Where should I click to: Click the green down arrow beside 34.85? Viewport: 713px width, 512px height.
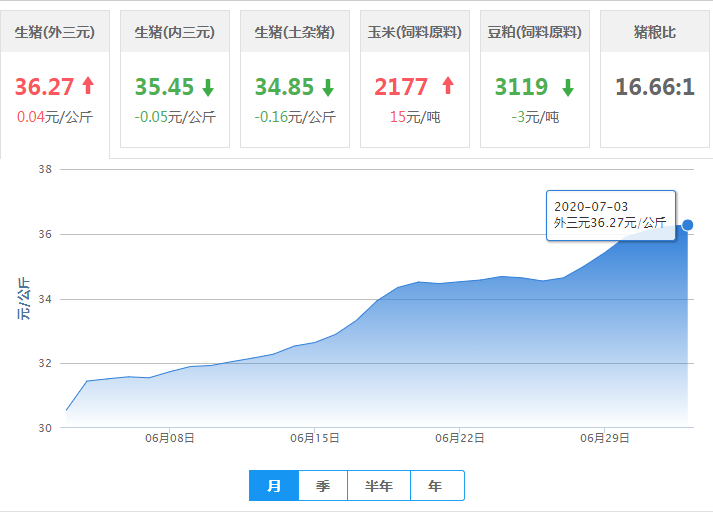tap(327, 87)
